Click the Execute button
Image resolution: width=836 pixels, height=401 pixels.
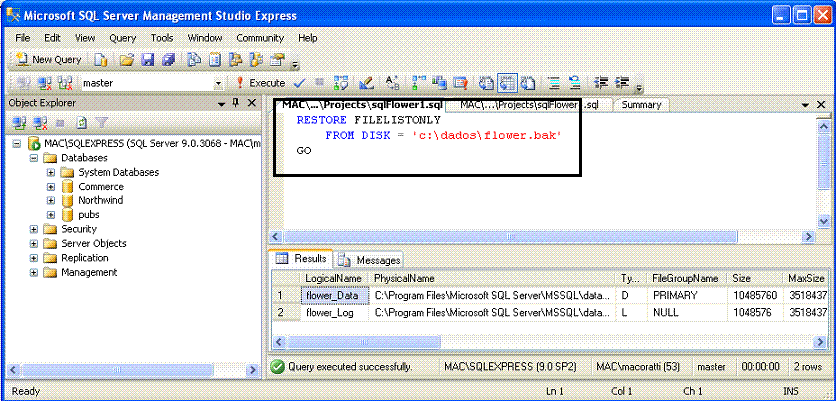(x=260, y=83)
